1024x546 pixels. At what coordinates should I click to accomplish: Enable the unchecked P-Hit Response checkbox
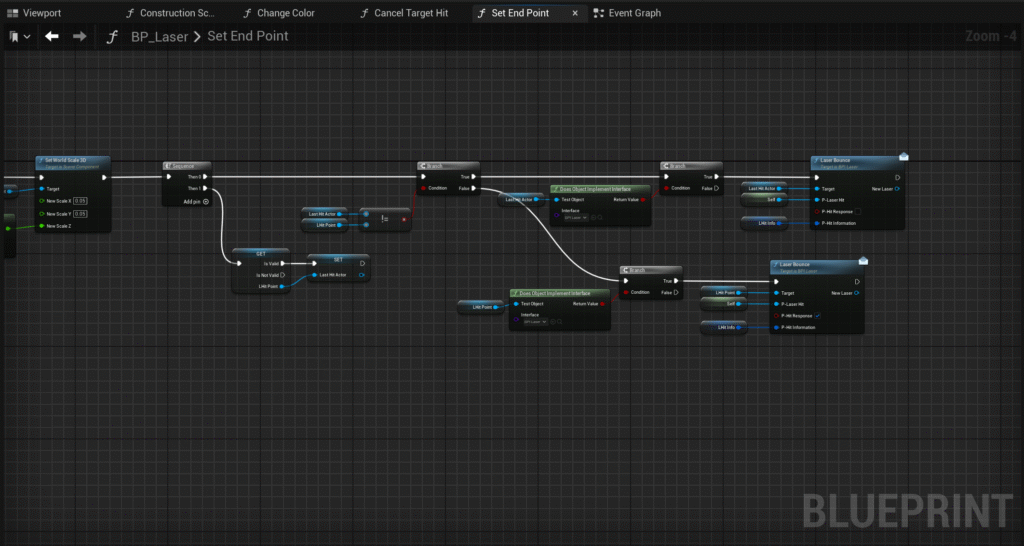[x=857, y=212]
